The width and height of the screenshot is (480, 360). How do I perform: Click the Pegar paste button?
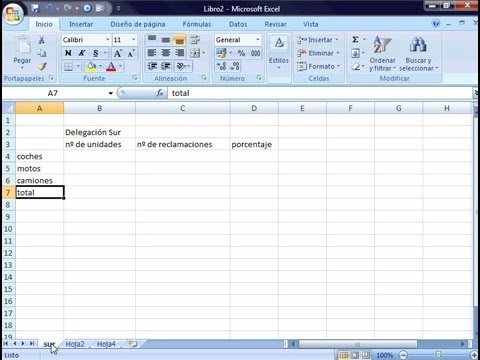coord(22,53)
